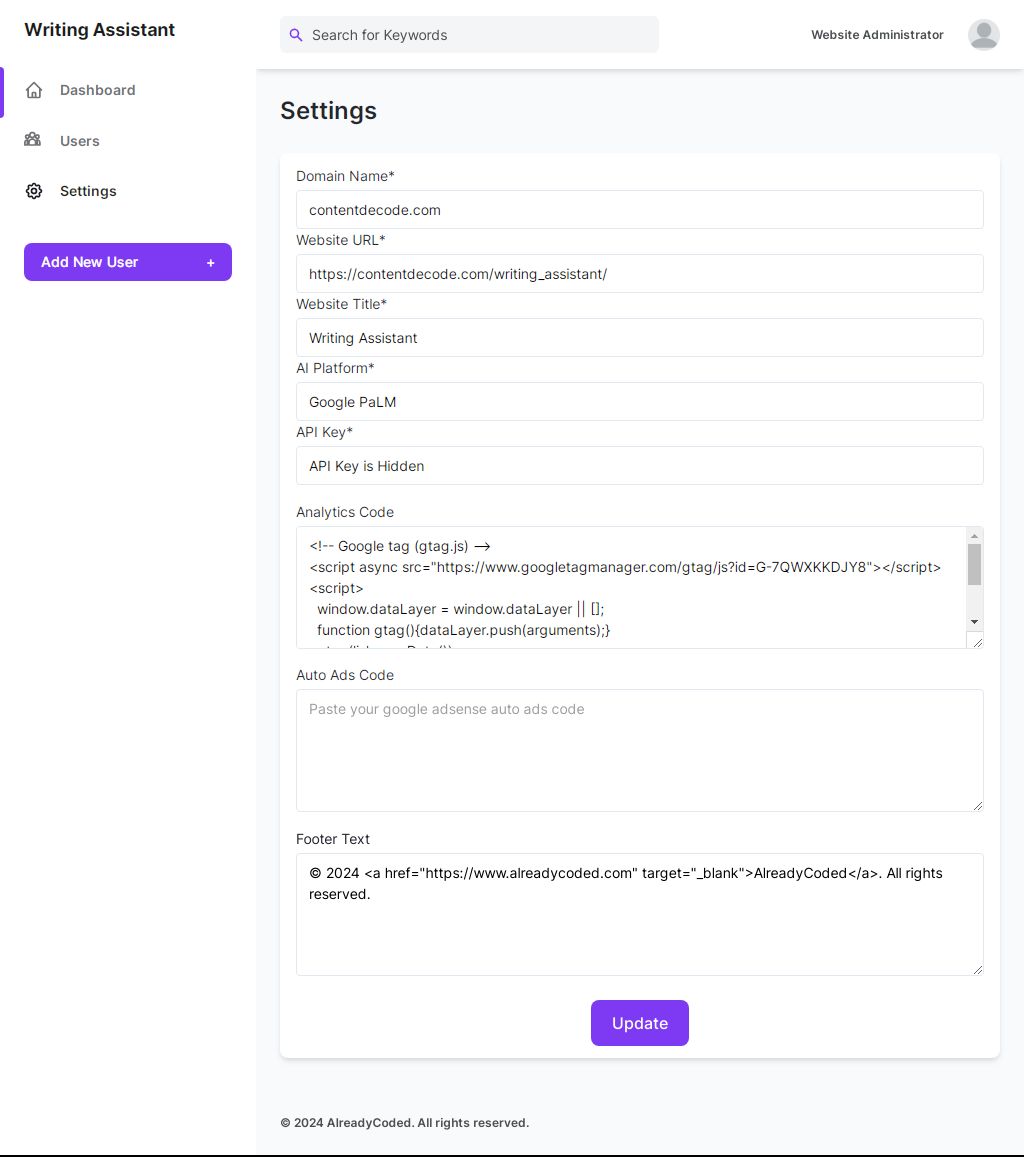Viewport: 1024px width, 1157px height.
Task: Open the AI Platform Google PaLM selector
Action: [640, 401]
